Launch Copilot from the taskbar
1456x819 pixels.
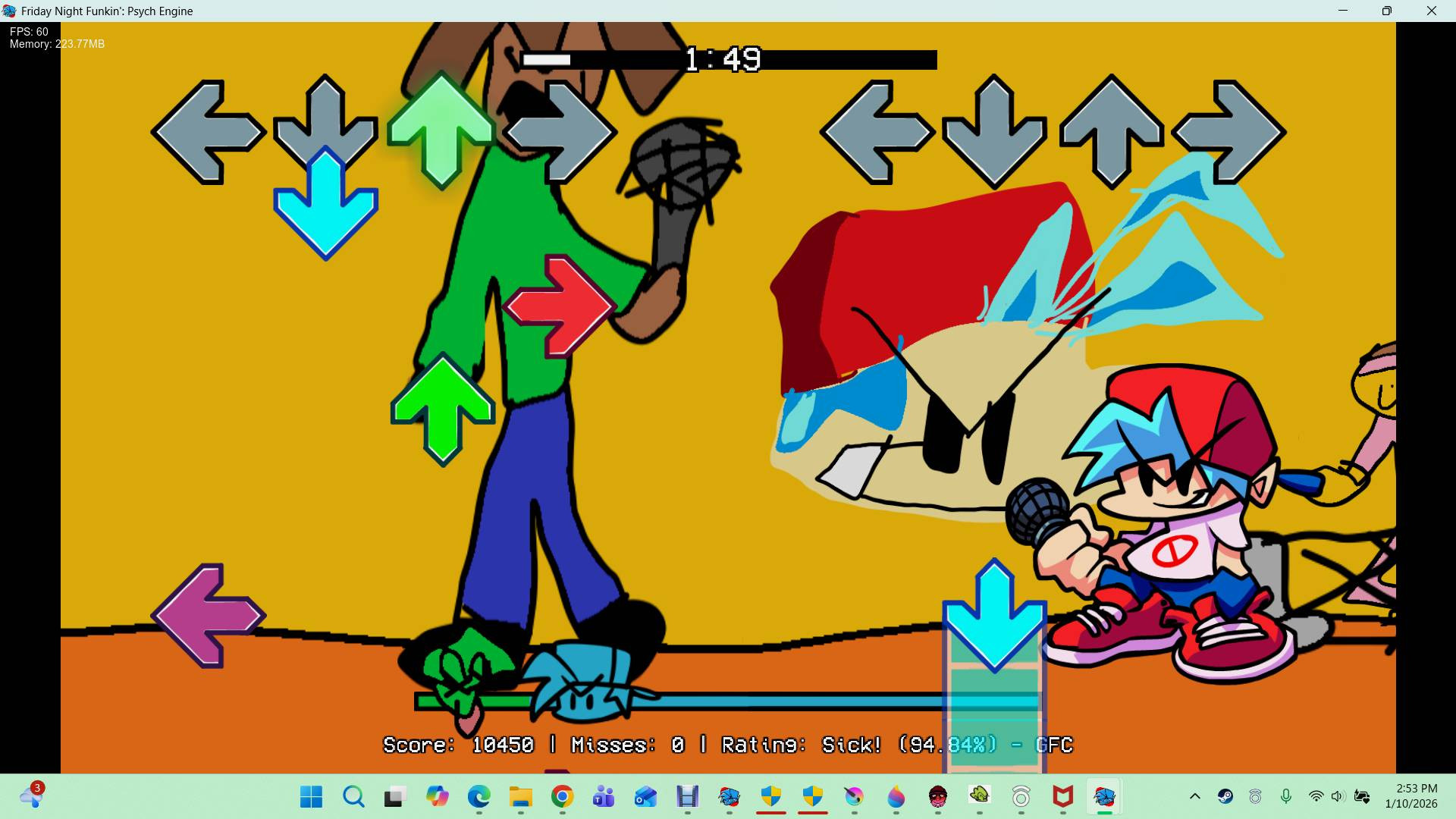click(437, 797)
